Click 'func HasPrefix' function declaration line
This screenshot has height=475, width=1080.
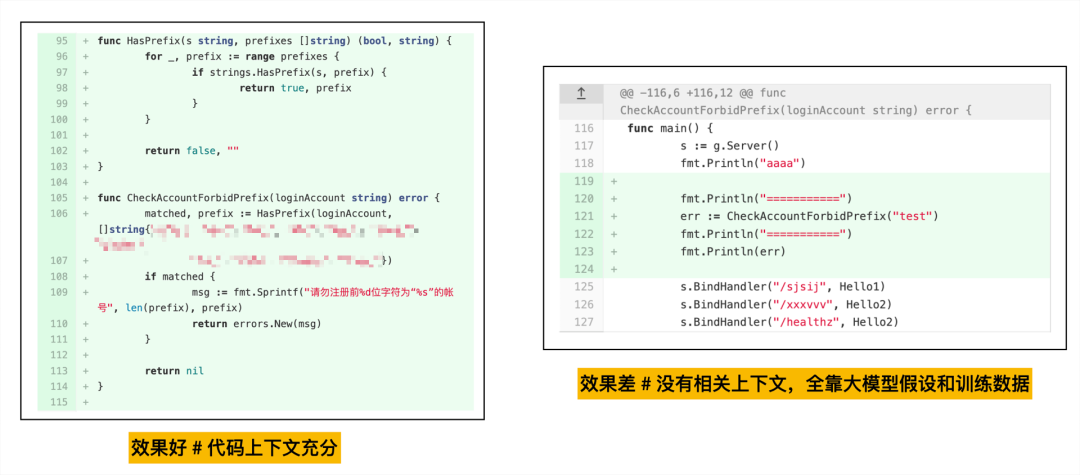click(275, 41)
